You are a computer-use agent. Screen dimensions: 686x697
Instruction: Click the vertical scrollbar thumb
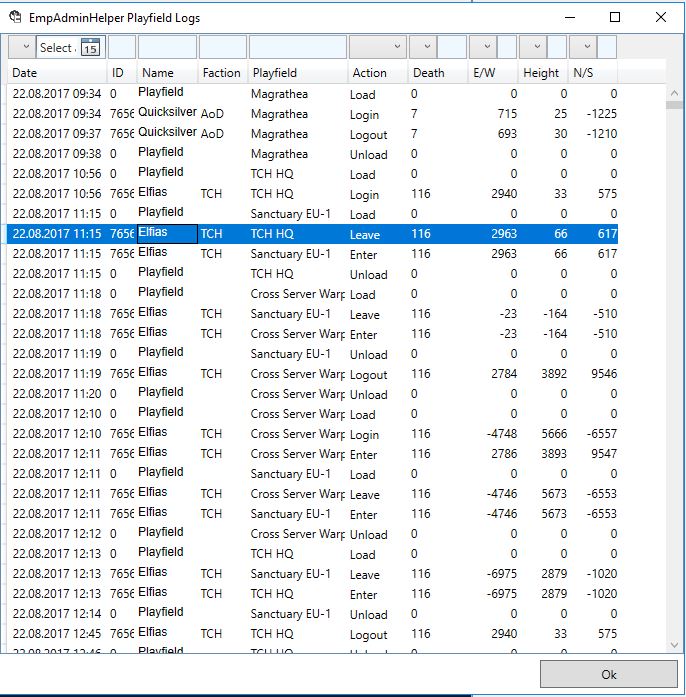pyautogui.click(x=674, y=105)
